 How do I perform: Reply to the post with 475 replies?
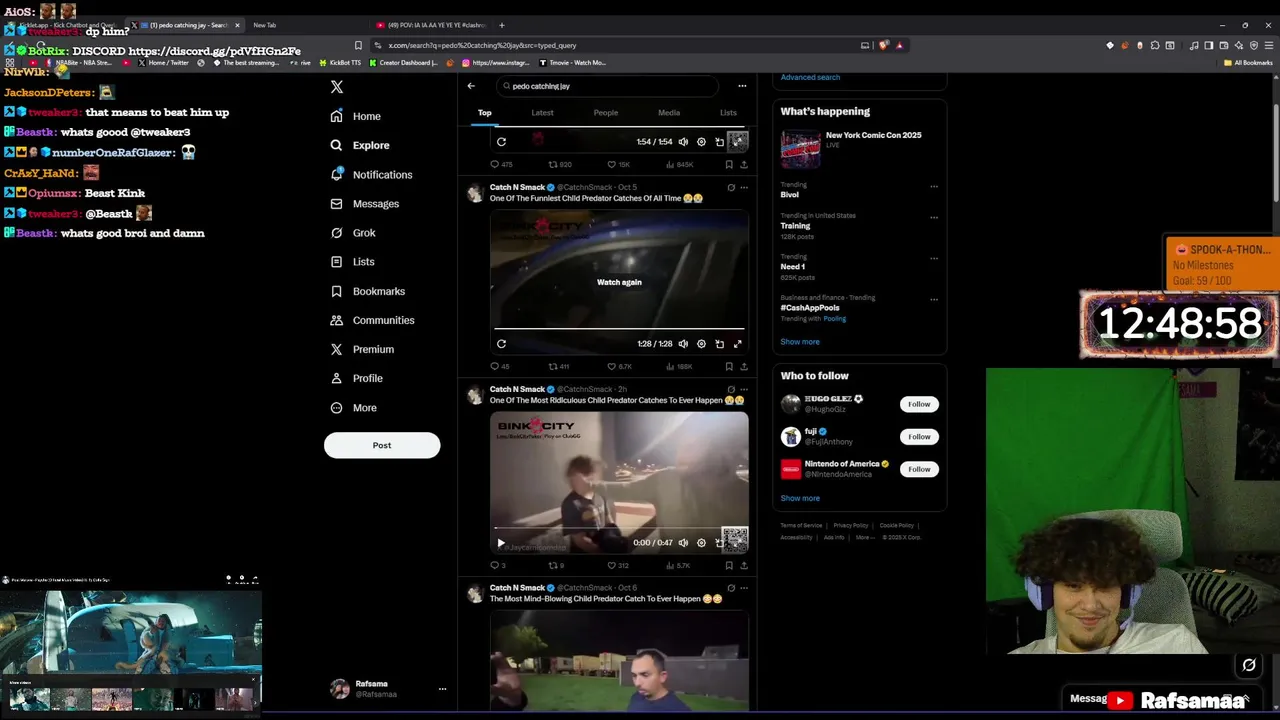pos(500,164)
